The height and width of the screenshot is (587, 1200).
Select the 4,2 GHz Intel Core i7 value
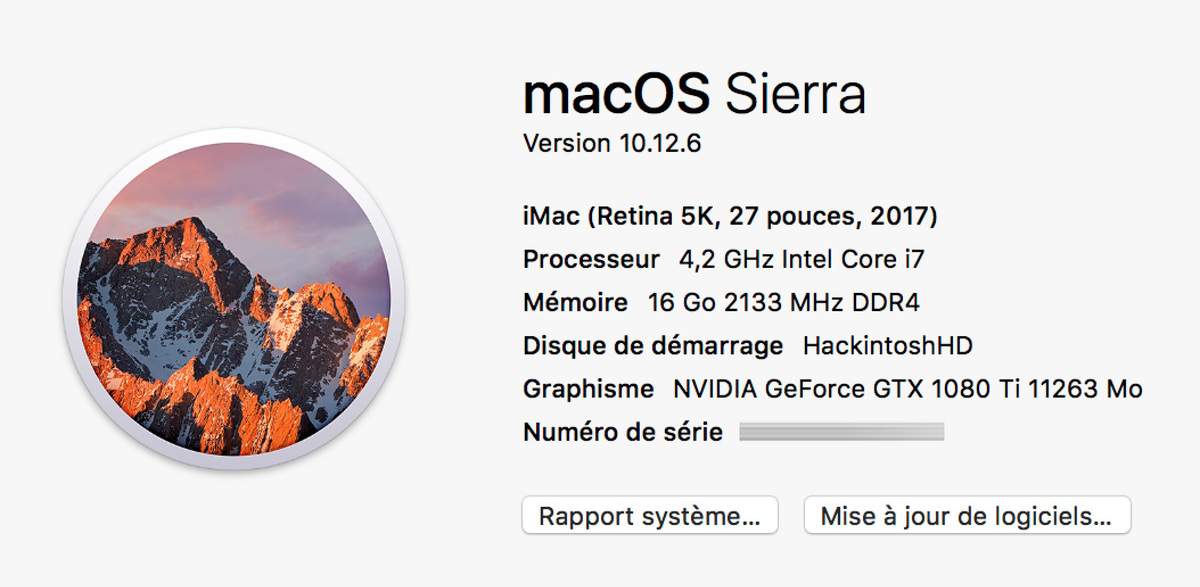802,260
